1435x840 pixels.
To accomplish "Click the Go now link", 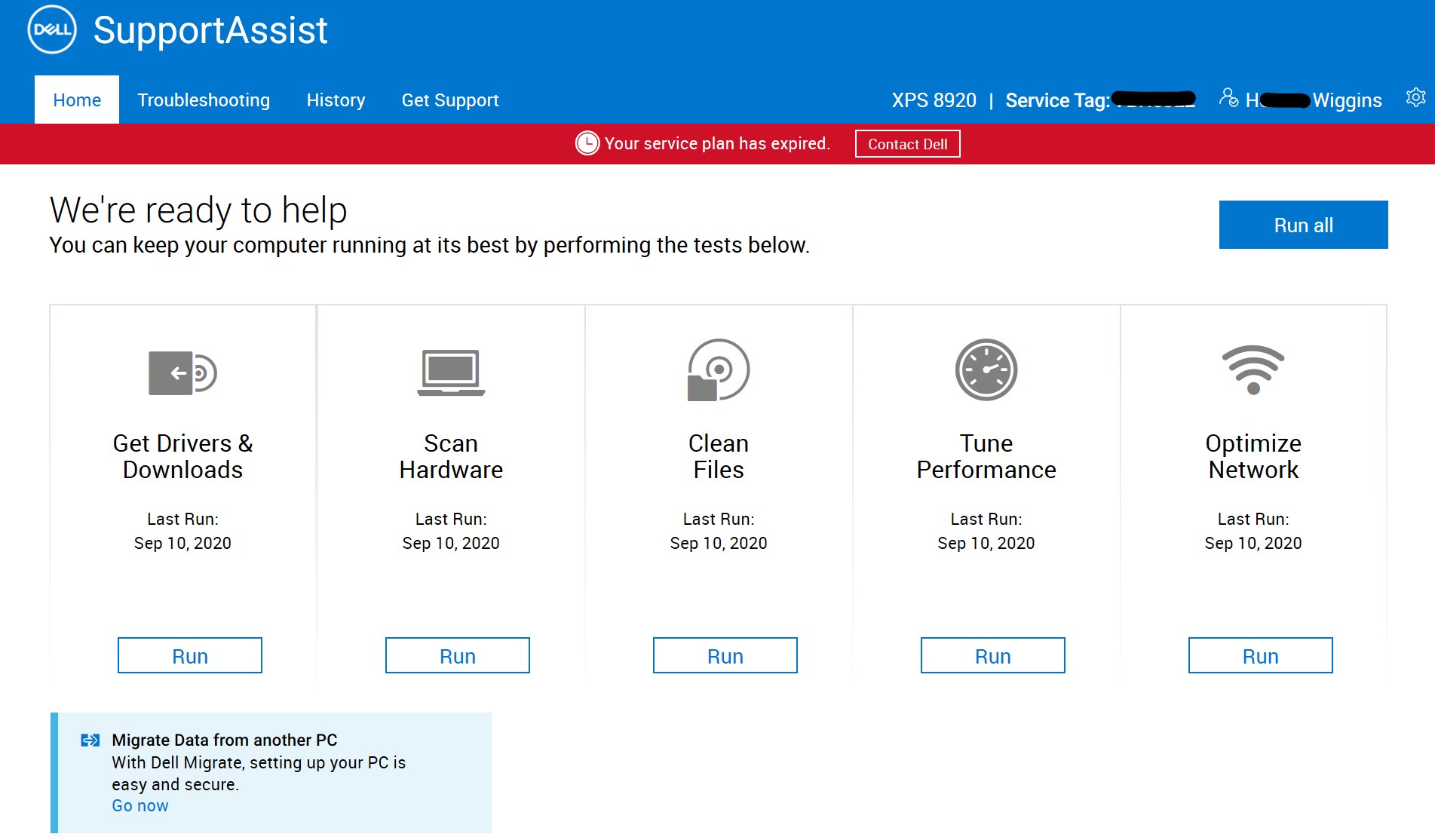I will click(x=140, y=805).
